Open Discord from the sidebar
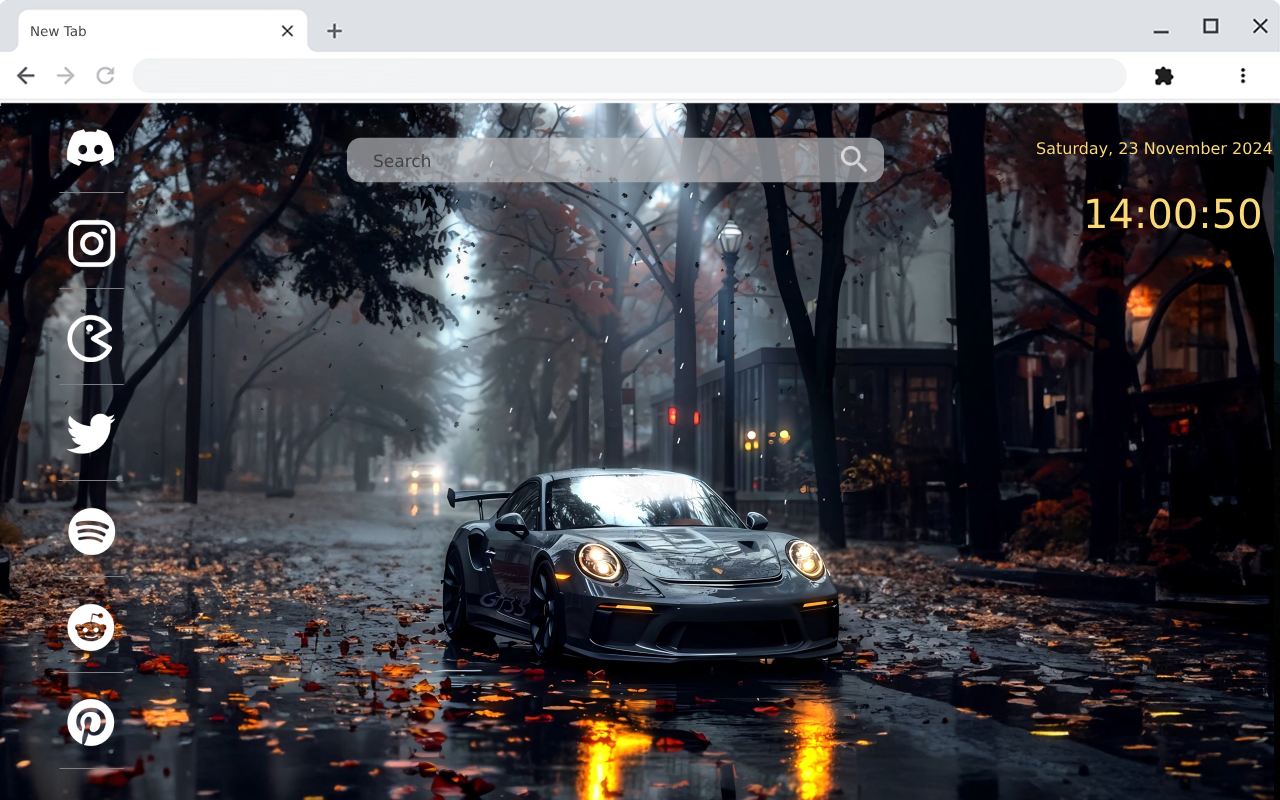 tap(91, 148)
